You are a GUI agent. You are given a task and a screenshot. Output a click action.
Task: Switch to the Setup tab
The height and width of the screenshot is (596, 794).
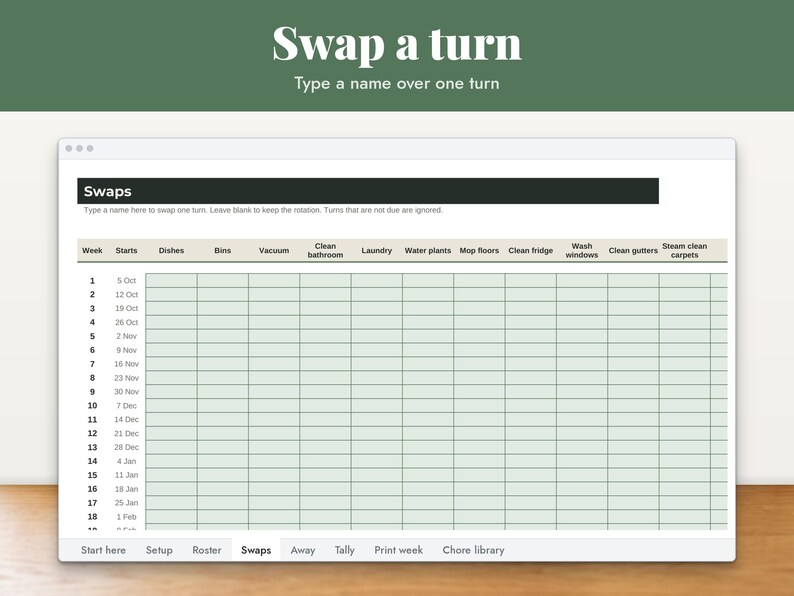click(159, 550)
